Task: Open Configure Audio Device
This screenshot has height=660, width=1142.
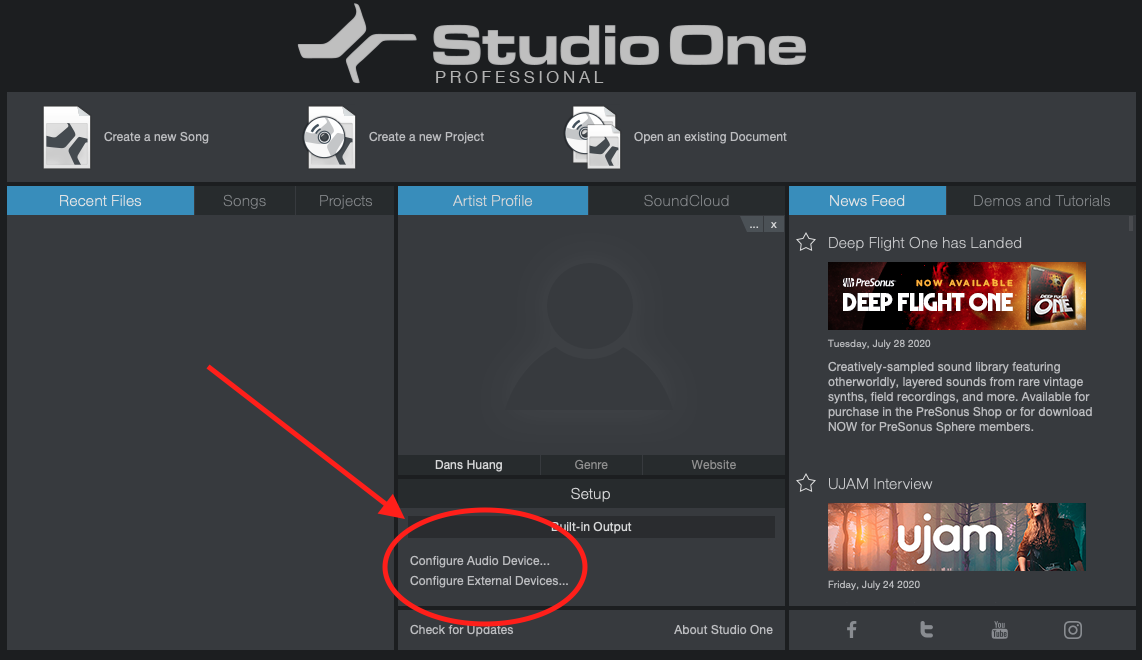Action: [480, 560]
